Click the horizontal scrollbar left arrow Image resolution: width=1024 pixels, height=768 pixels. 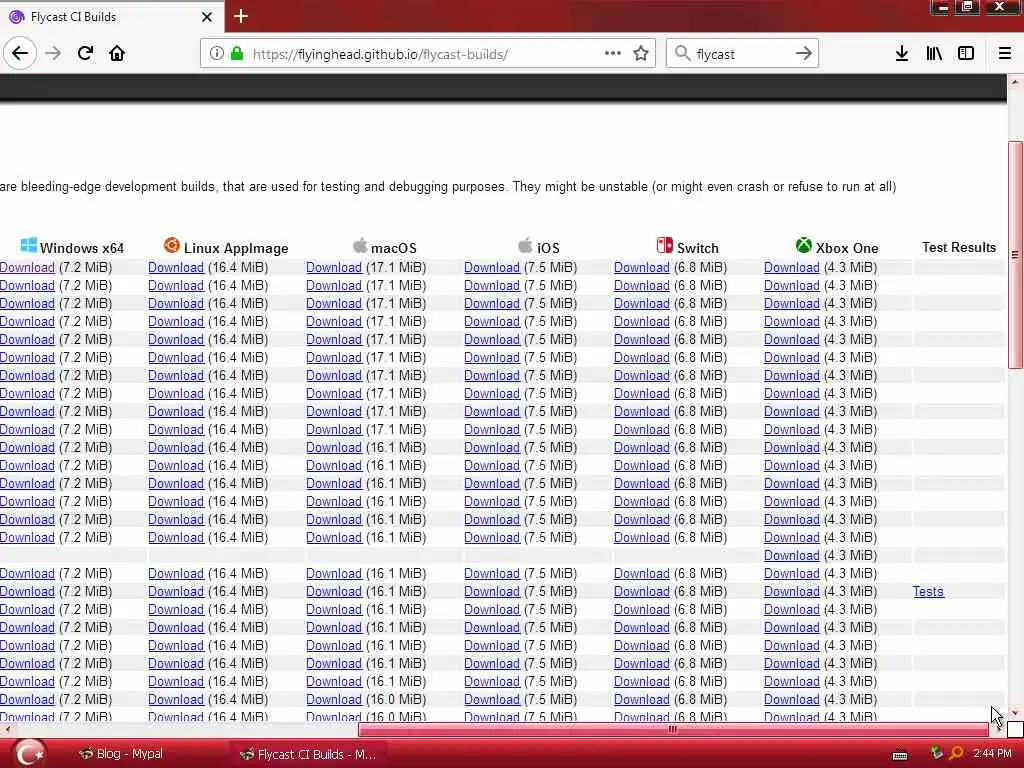pos(6,729)
